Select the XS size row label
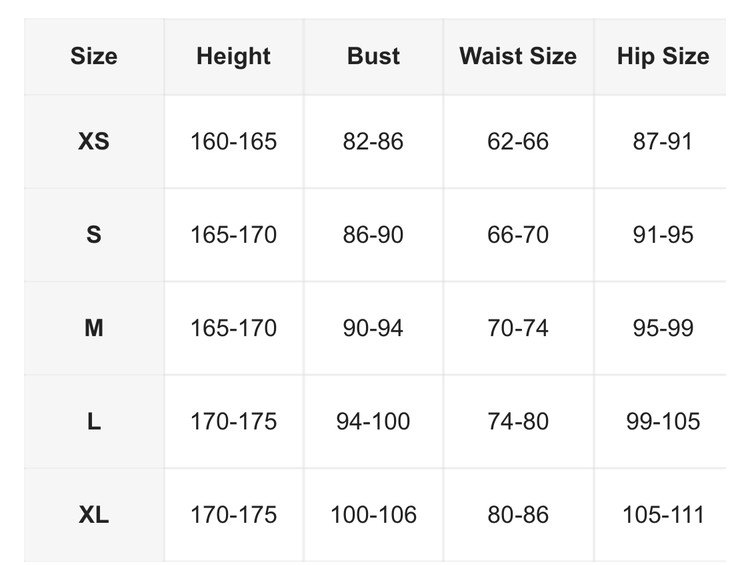This screenshot has width=750, height=565. pos(93,142)
